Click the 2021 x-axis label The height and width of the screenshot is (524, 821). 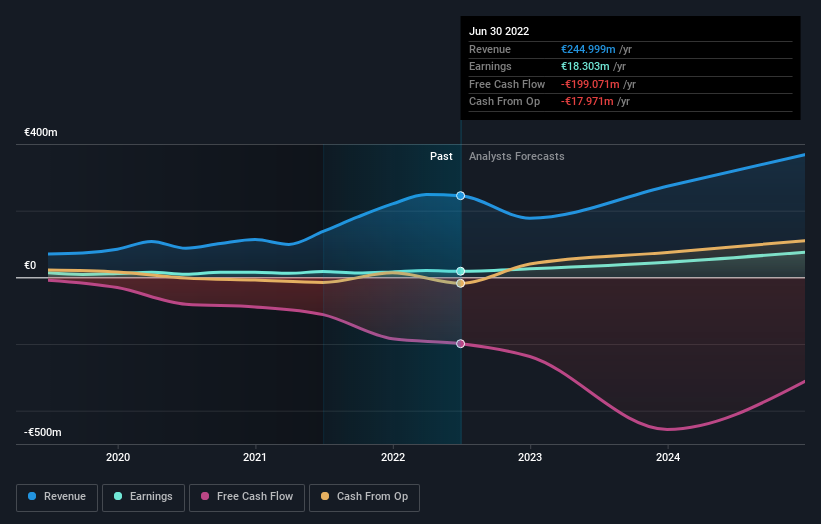click(255, 458)
